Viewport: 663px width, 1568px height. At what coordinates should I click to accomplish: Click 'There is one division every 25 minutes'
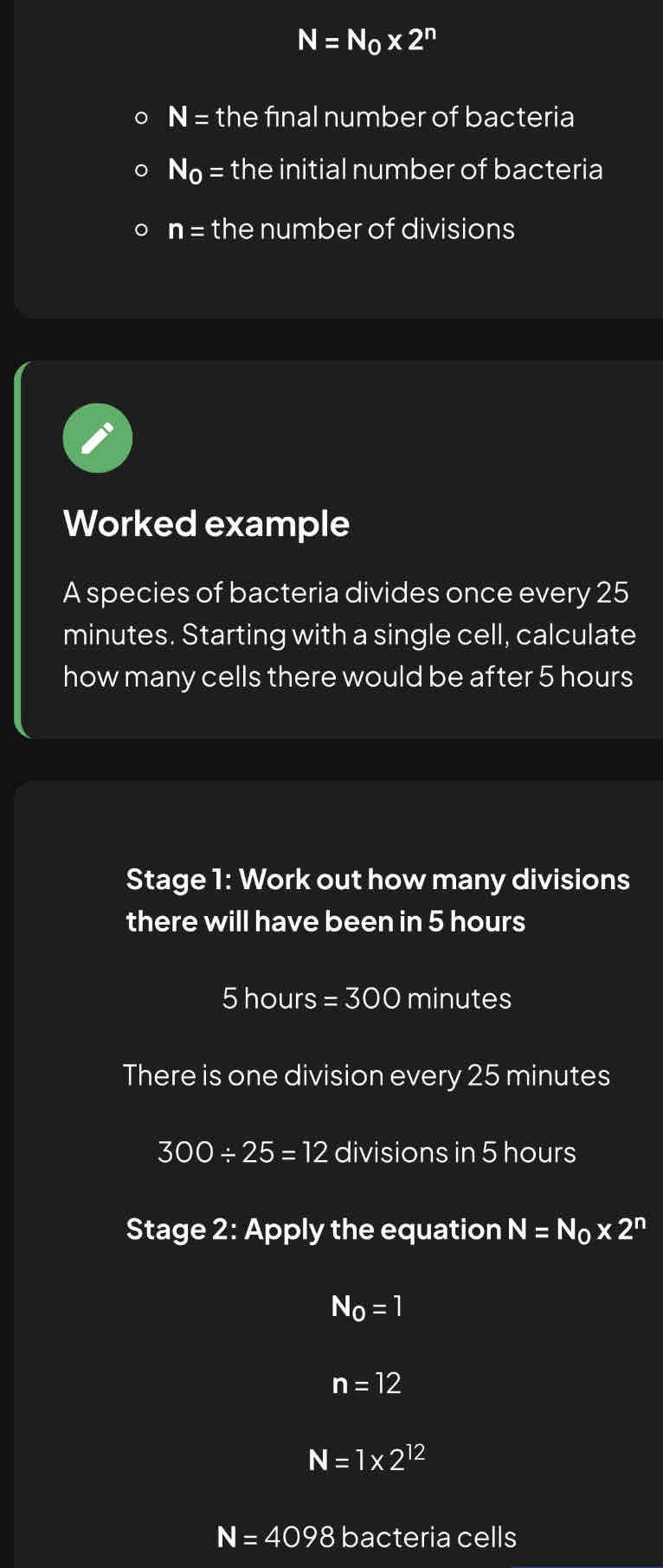tap(367, 1075)
